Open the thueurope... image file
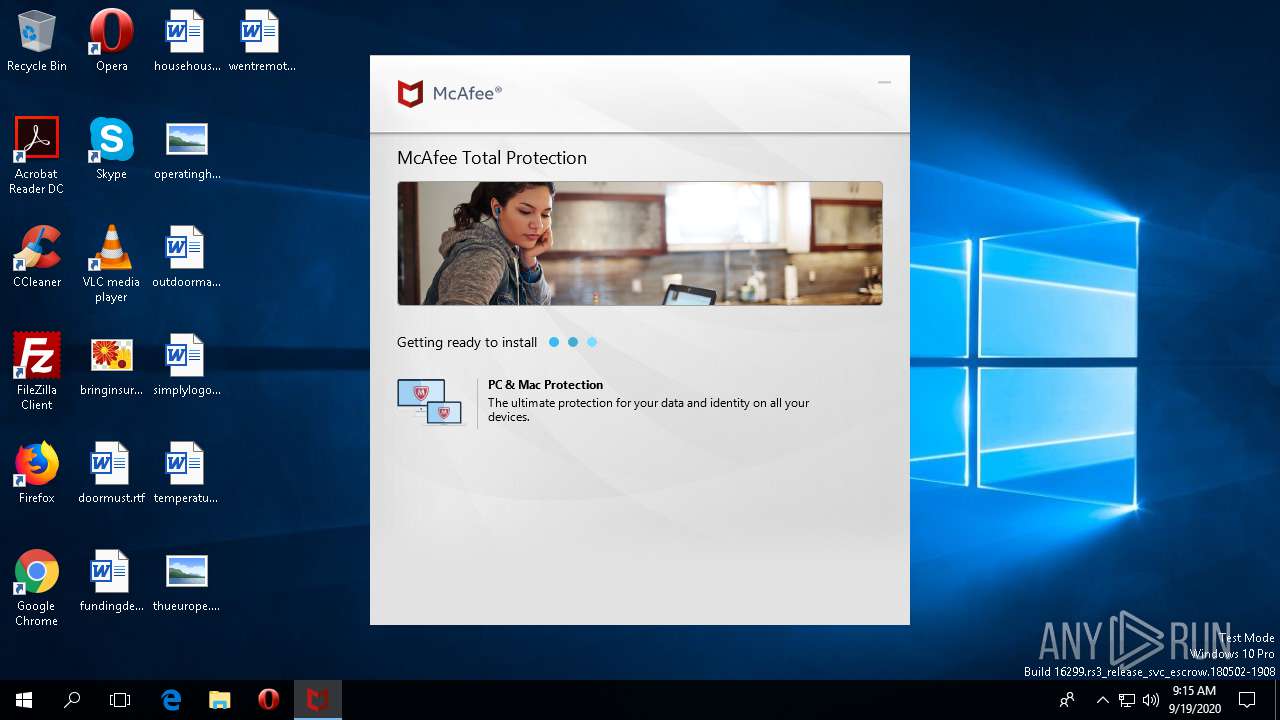The width and height of the screenshot is (1280, 720). point(186,581)
